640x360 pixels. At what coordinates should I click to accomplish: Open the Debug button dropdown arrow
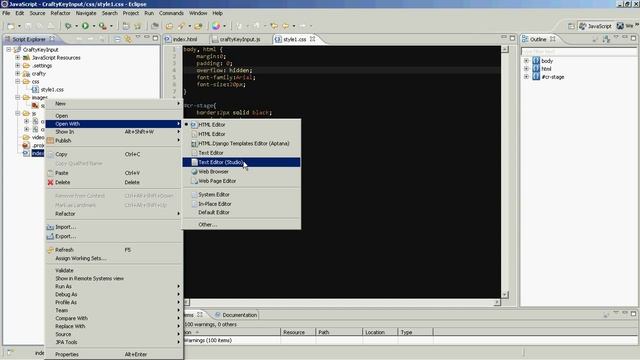point(76,26)
